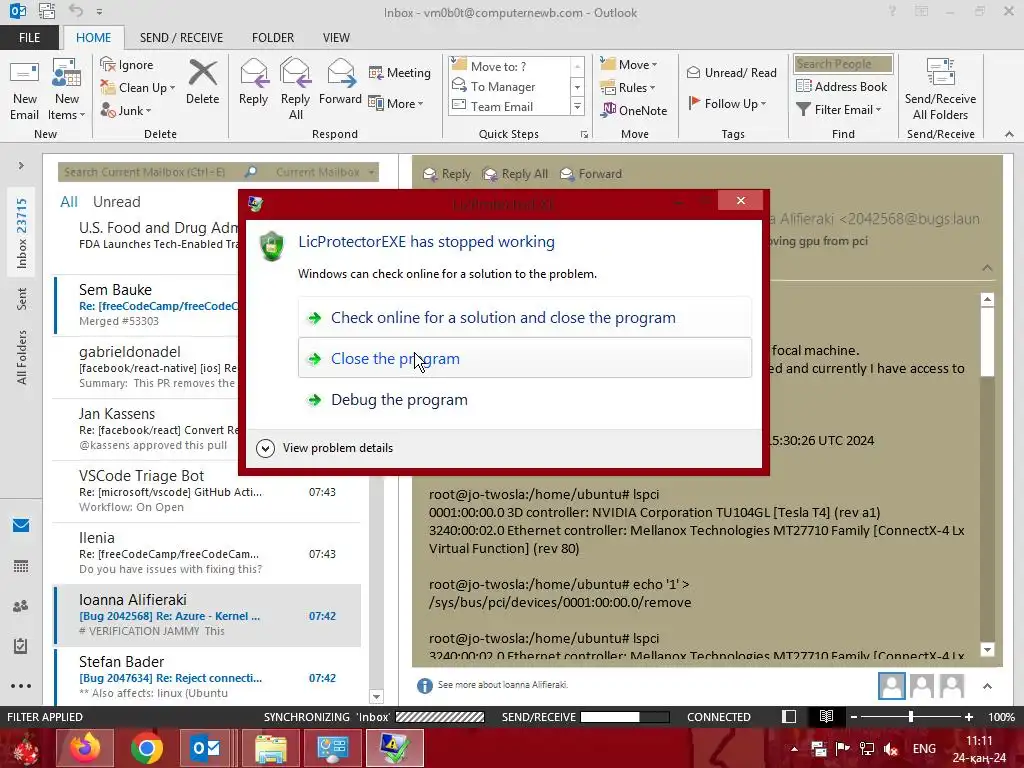1024x768 pixels.
Task: Switch to the VIEW tab
Action: point(336,38)
